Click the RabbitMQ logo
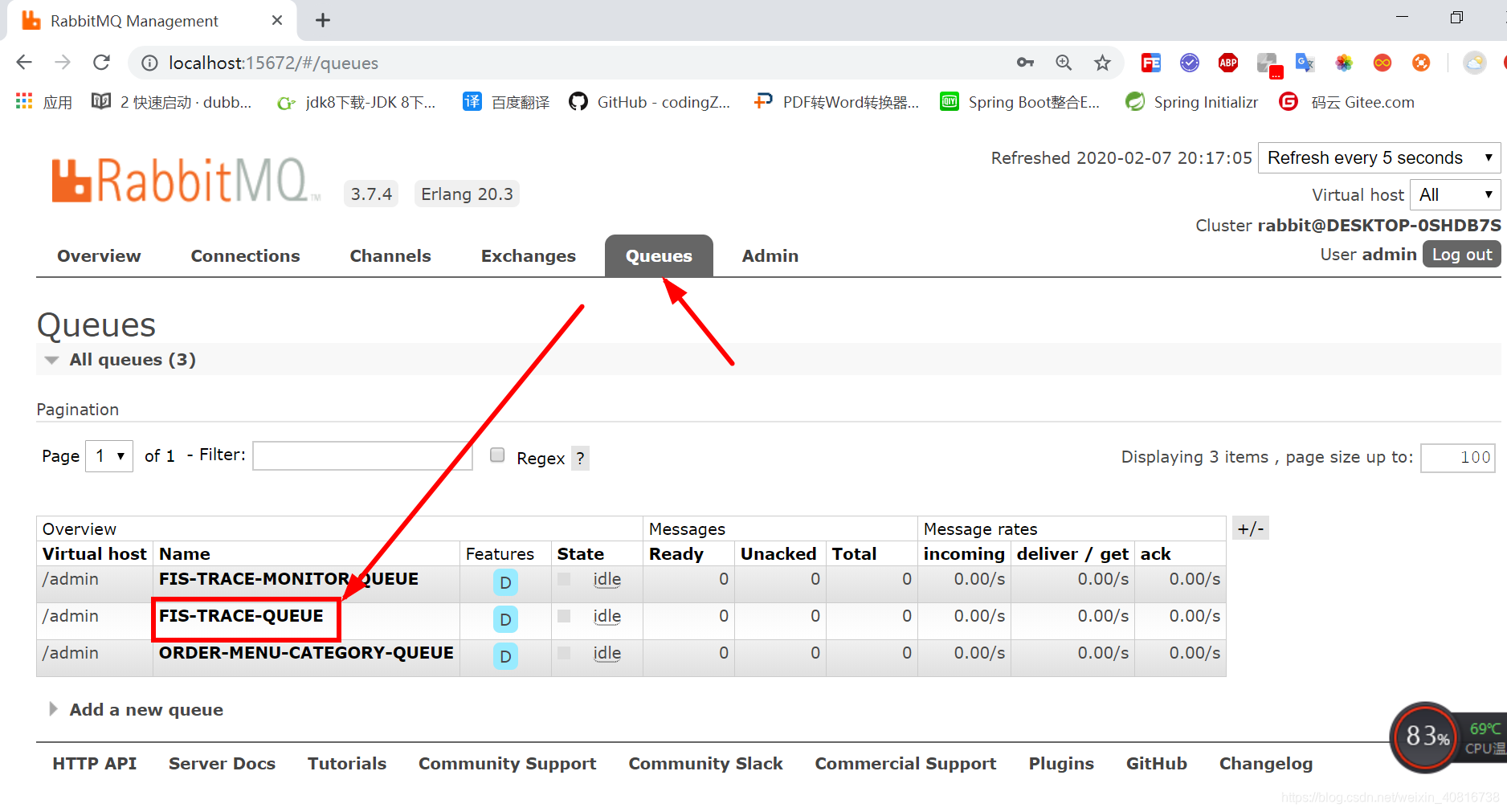The width and height of the screenshot is (1507, 812). click(185, 181)
